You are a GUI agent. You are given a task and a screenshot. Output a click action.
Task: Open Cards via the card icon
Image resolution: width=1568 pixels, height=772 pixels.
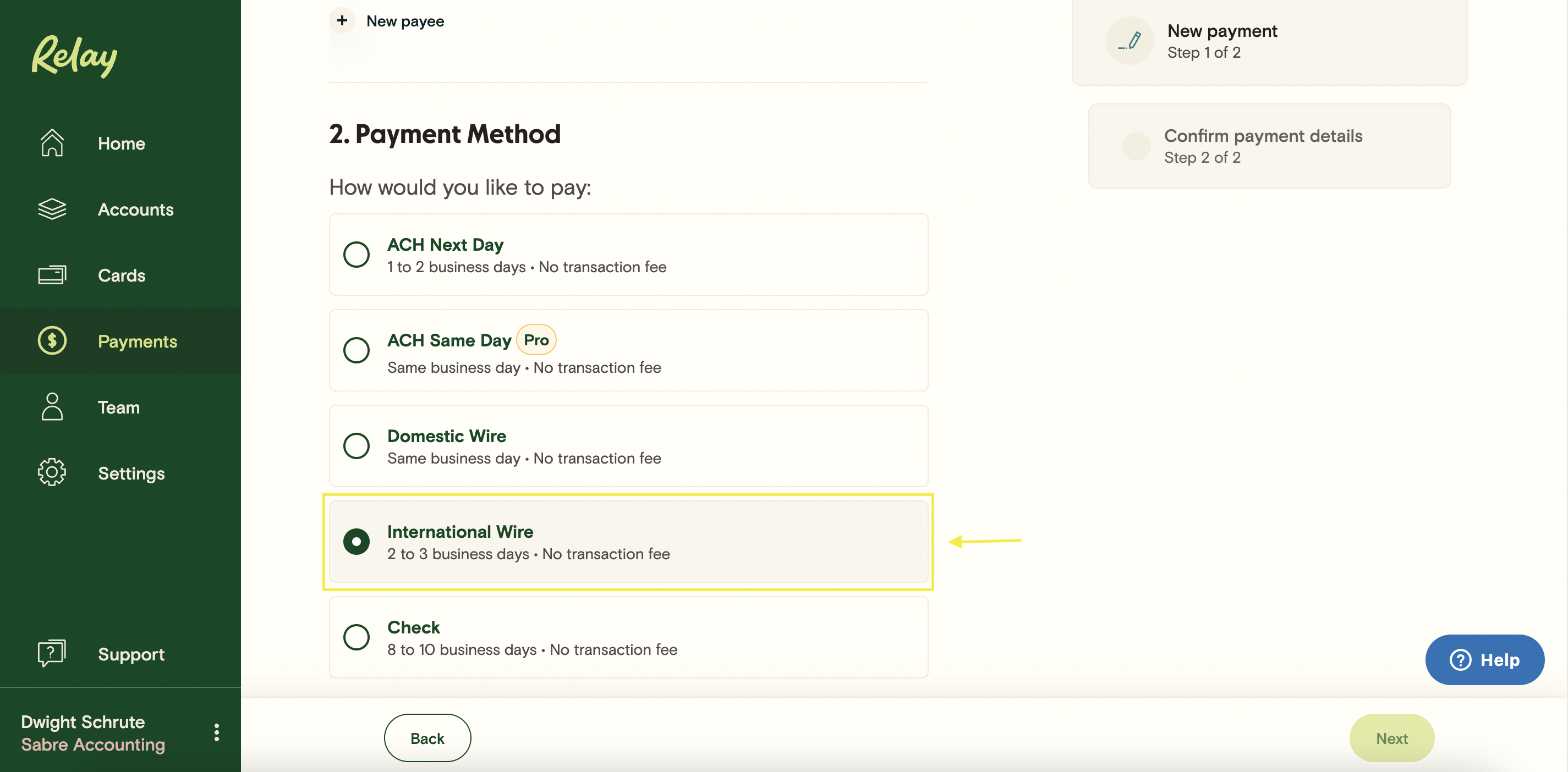coord(52,275)
